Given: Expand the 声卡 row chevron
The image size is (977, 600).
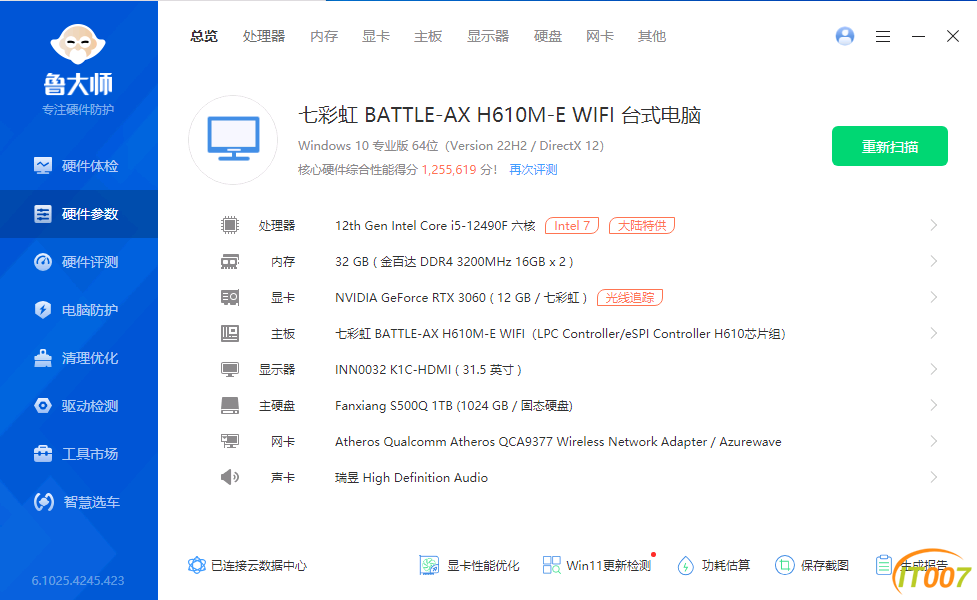Looking at the screenshot, I should 933,477.
